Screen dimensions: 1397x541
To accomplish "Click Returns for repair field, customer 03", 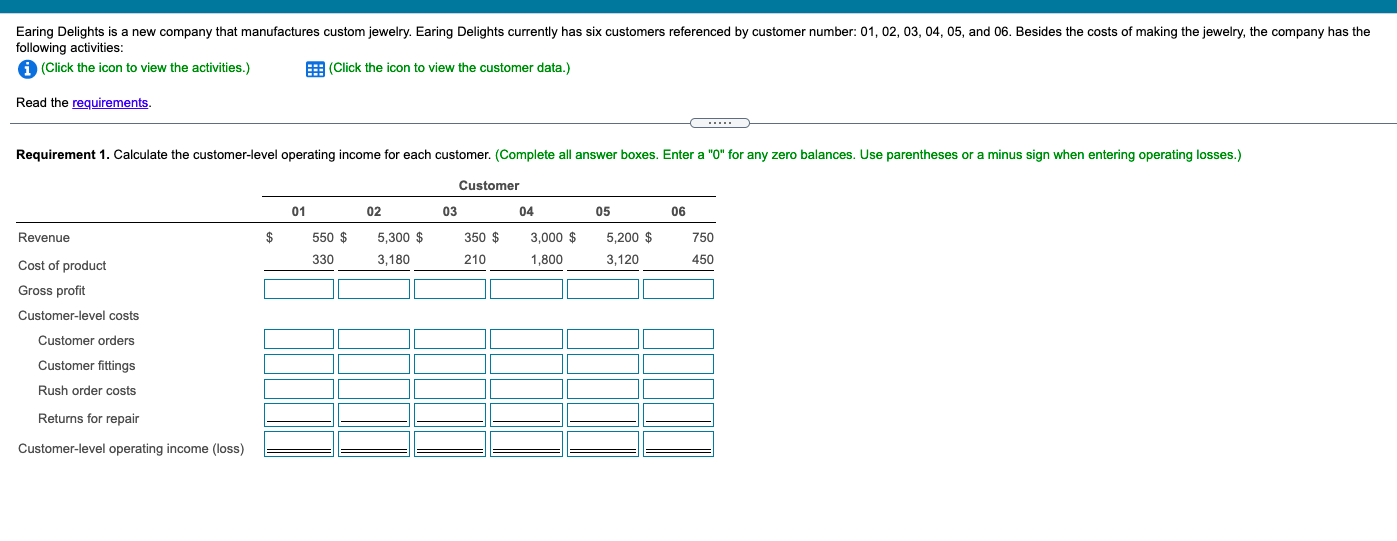I will [x=450, y=414].
